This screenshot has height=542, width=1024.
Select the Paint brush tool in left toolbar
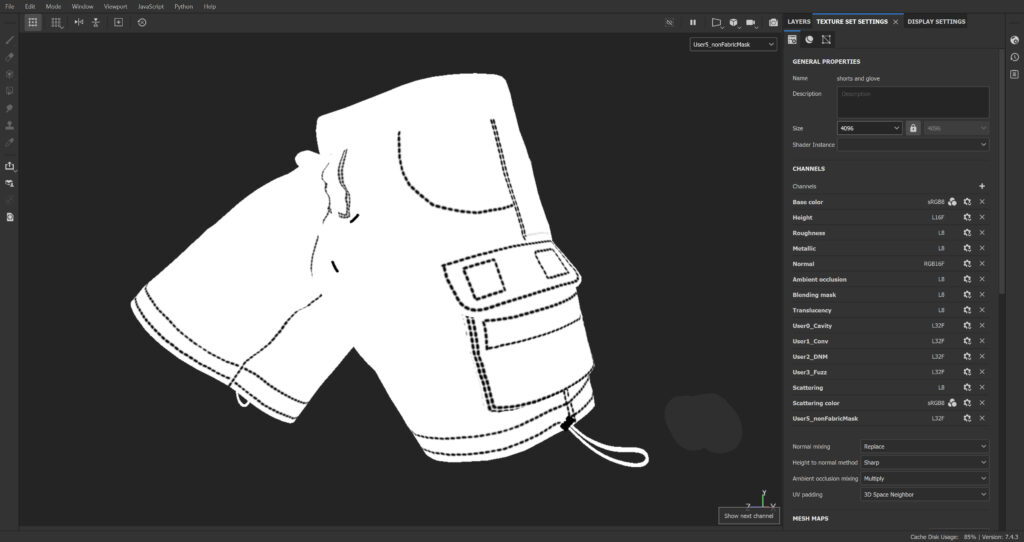pos(10,40)
